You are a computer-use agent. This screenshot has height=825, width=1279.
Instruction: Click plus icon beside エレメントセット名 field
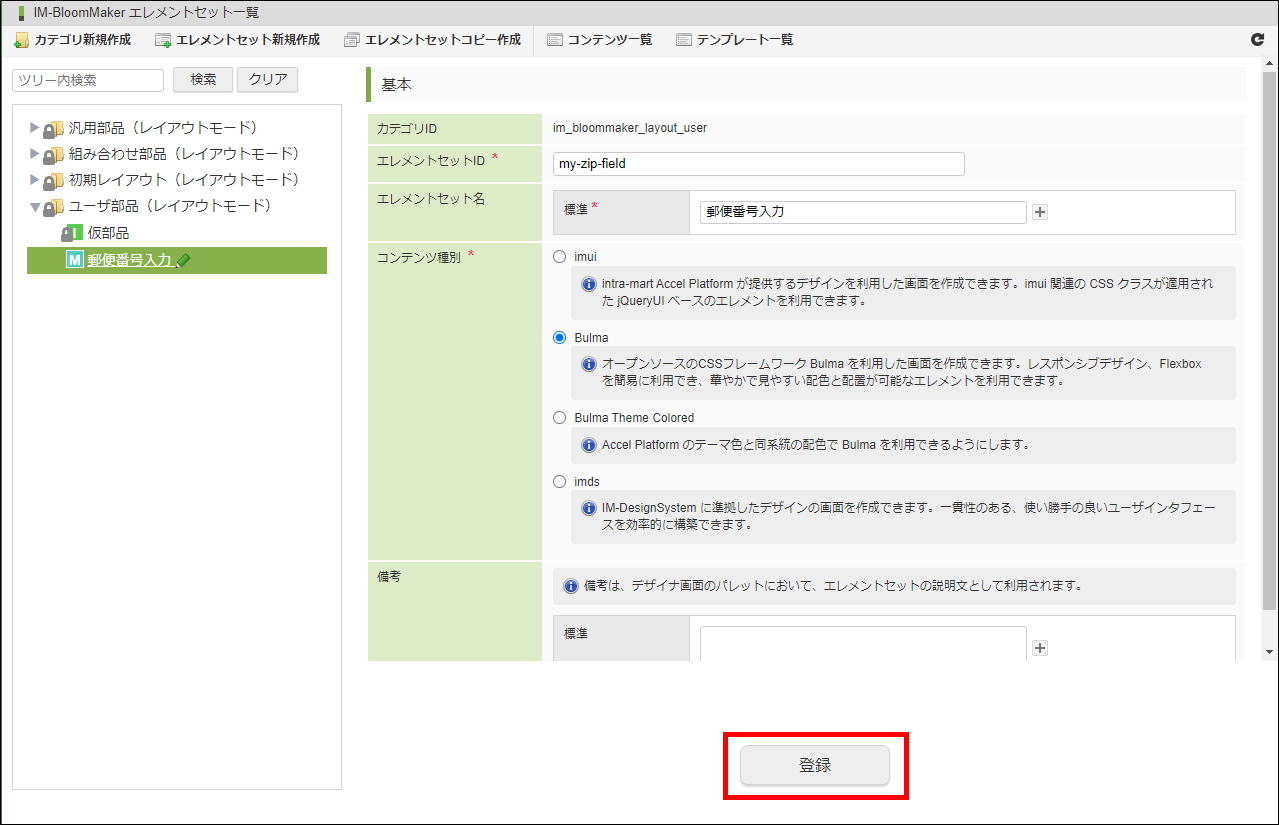click(1040, 212)
